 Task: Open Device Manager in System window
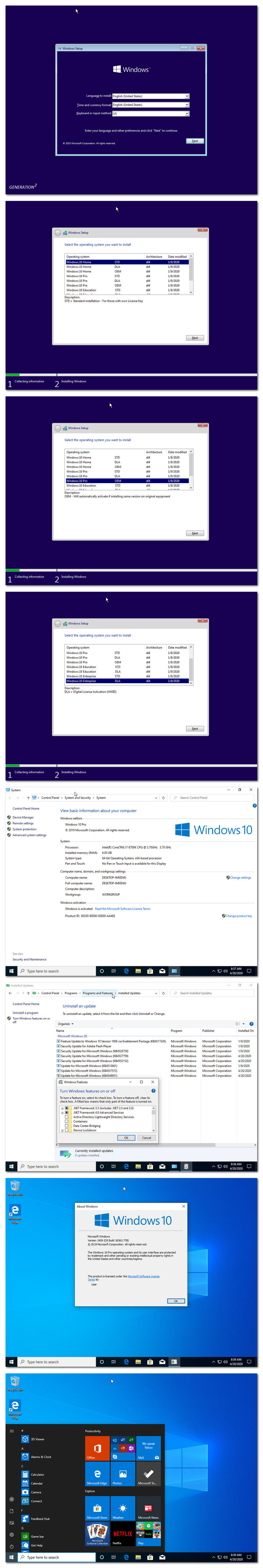coord(23,817)
